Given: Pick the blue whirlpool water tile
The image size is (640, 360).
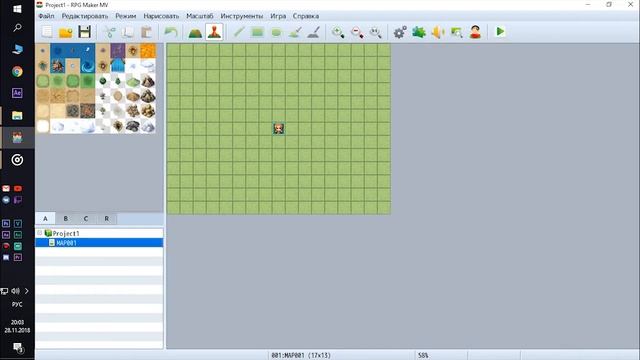Looking at the screenshot, I should (88, 66).
